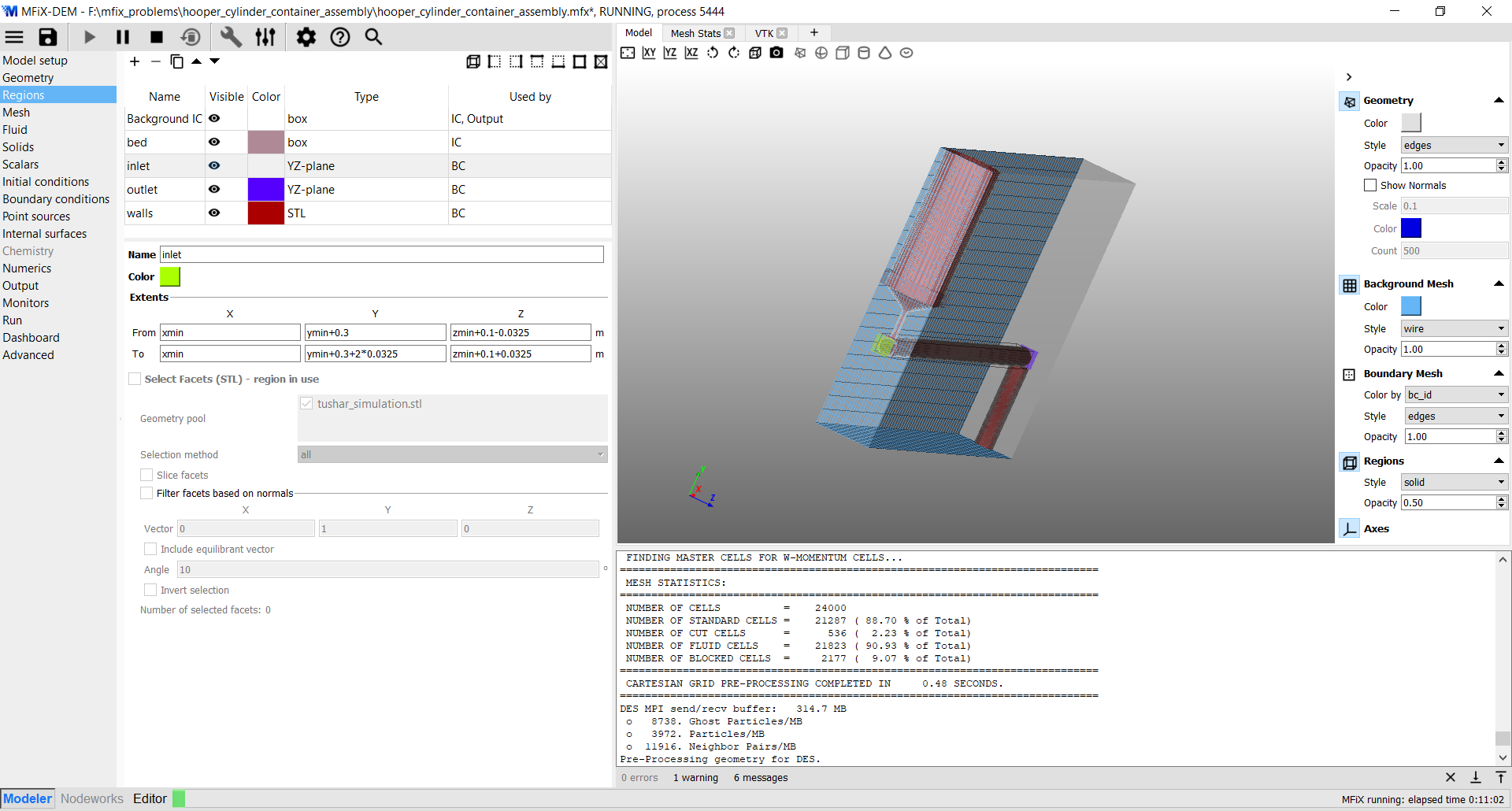1512x811 pixels.
Task: Pause the running simulation
Action: (123, 37)
